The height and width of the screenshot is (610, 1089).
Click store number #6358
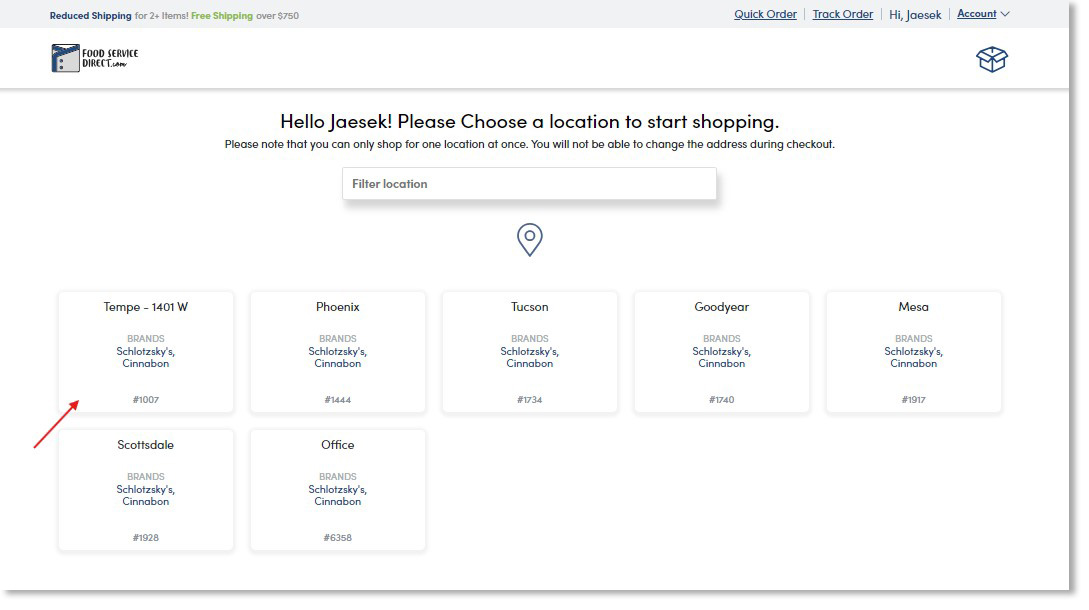click(x=338, y=538)
